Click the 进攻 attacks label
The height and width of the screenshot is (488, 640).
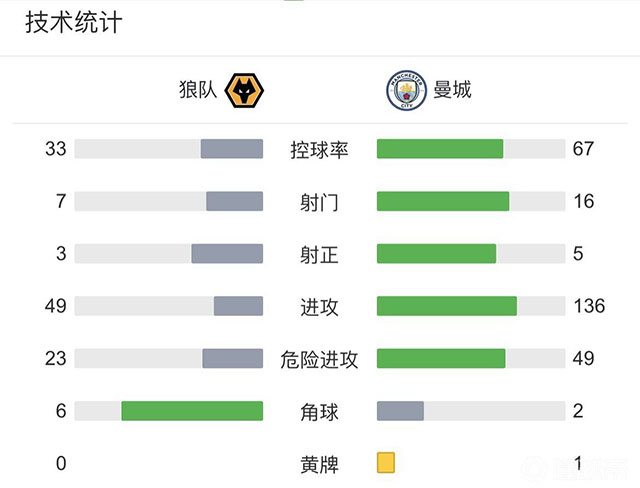[x=319, y=307]
